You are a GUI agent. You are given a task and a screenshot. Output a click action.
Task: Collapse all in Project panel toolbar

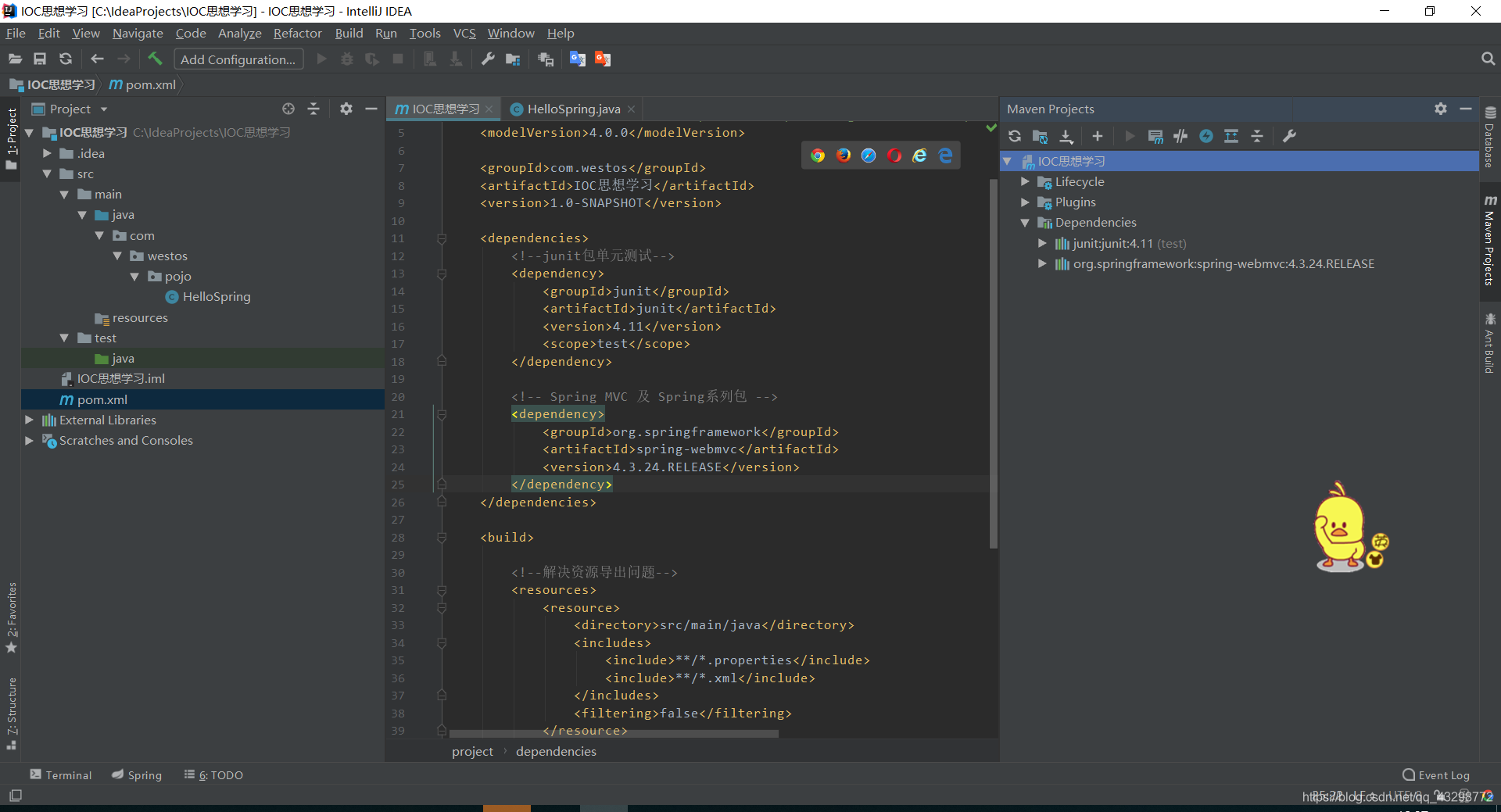[313, 109]
